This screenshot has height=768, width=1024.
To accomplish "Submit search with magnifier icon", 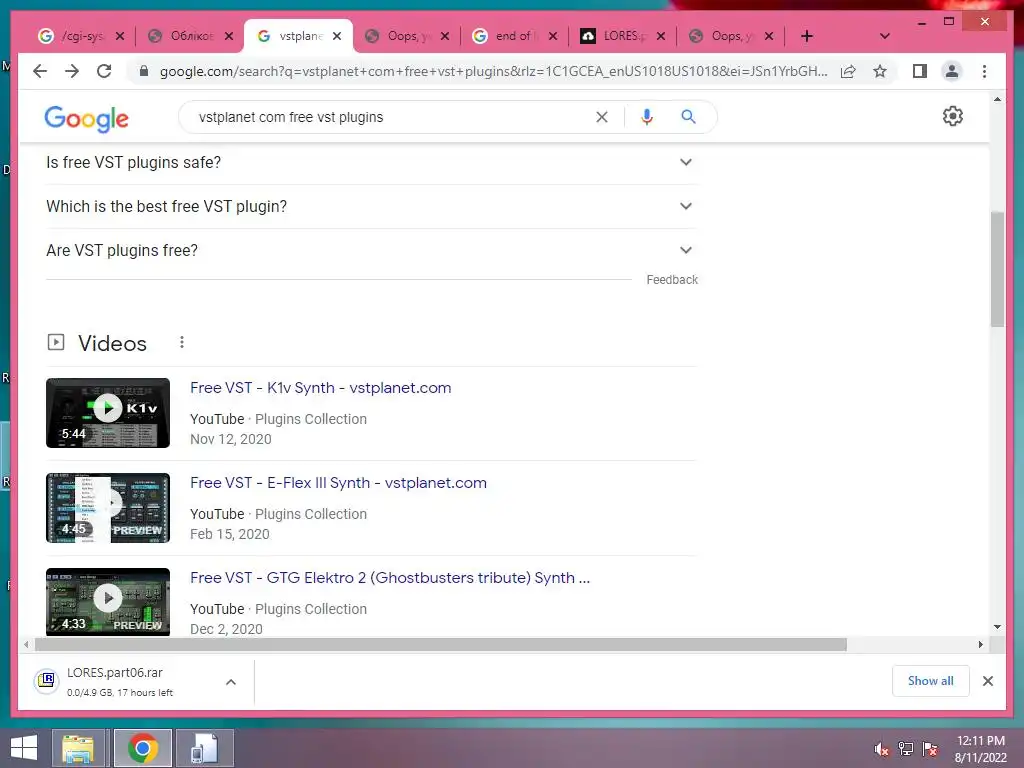I will coord(688,117).
